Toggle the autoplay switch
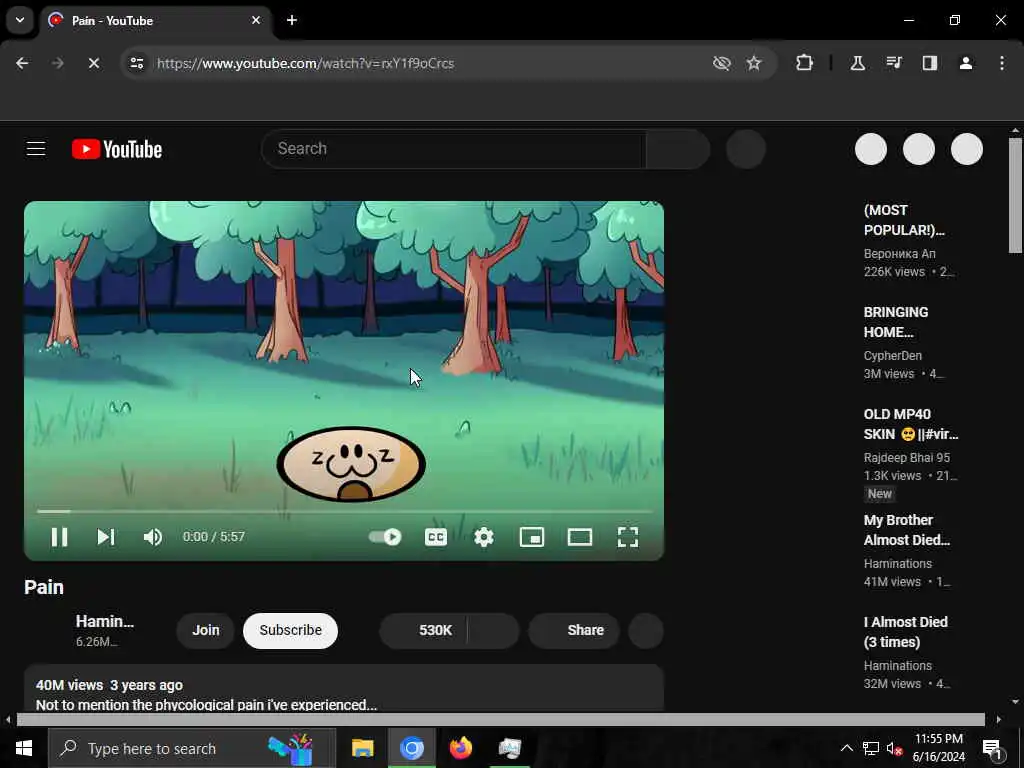Viewport: 1024px width, 768px height. pyautogui.click(x=385, y=537)
